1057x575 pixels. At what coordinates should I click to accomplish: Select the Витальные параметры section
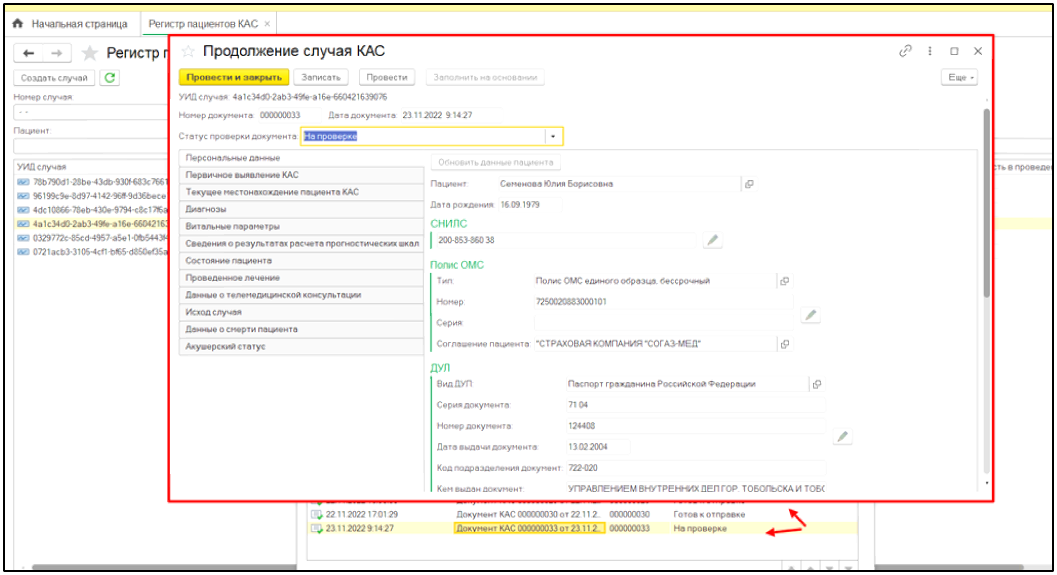[219, 227]
